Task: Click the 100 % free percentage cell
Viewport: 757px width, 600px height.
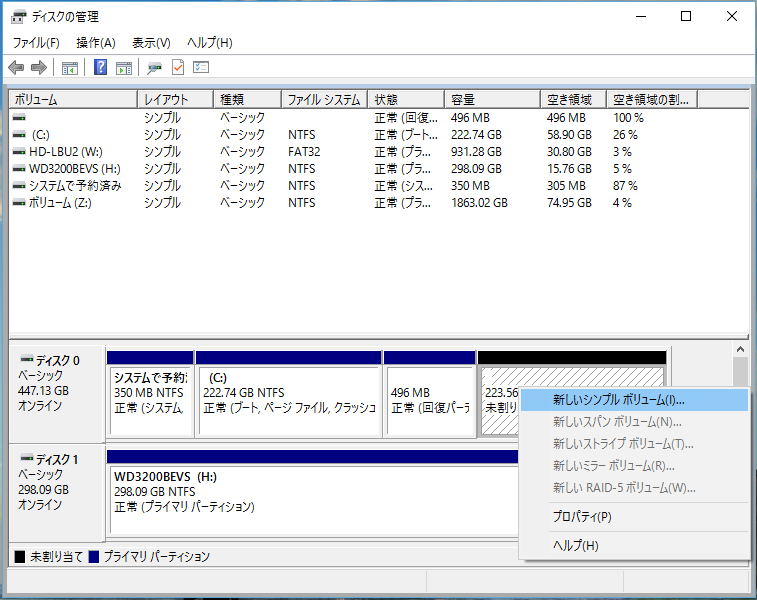Action: 628,117
